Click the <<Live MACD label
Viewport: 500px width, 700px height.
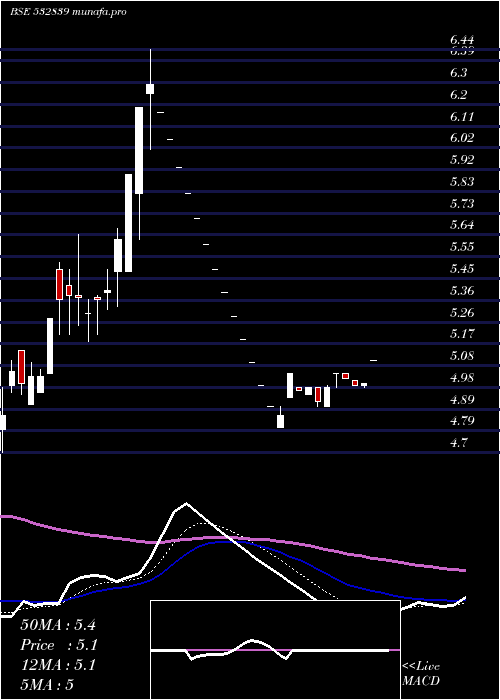point(421,673)
